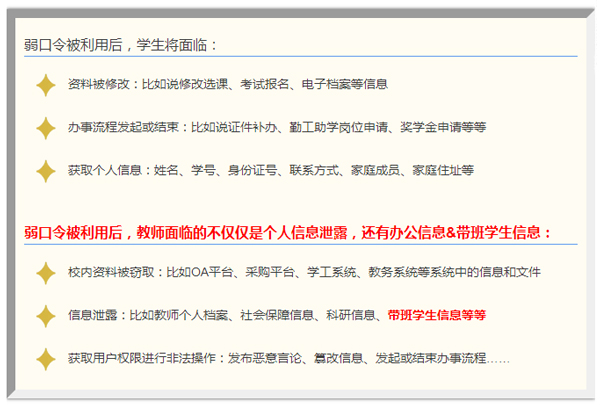
Task: Click the line 获取个人信息：姓名、学号、身份证号
Action: [271, 170]
